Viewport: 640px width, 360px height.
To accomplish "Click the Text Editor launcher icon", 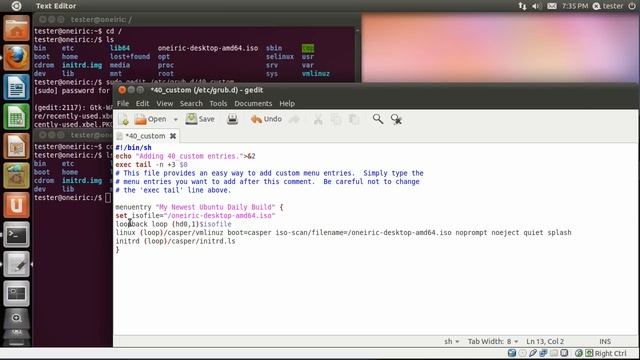I will 16,264.
